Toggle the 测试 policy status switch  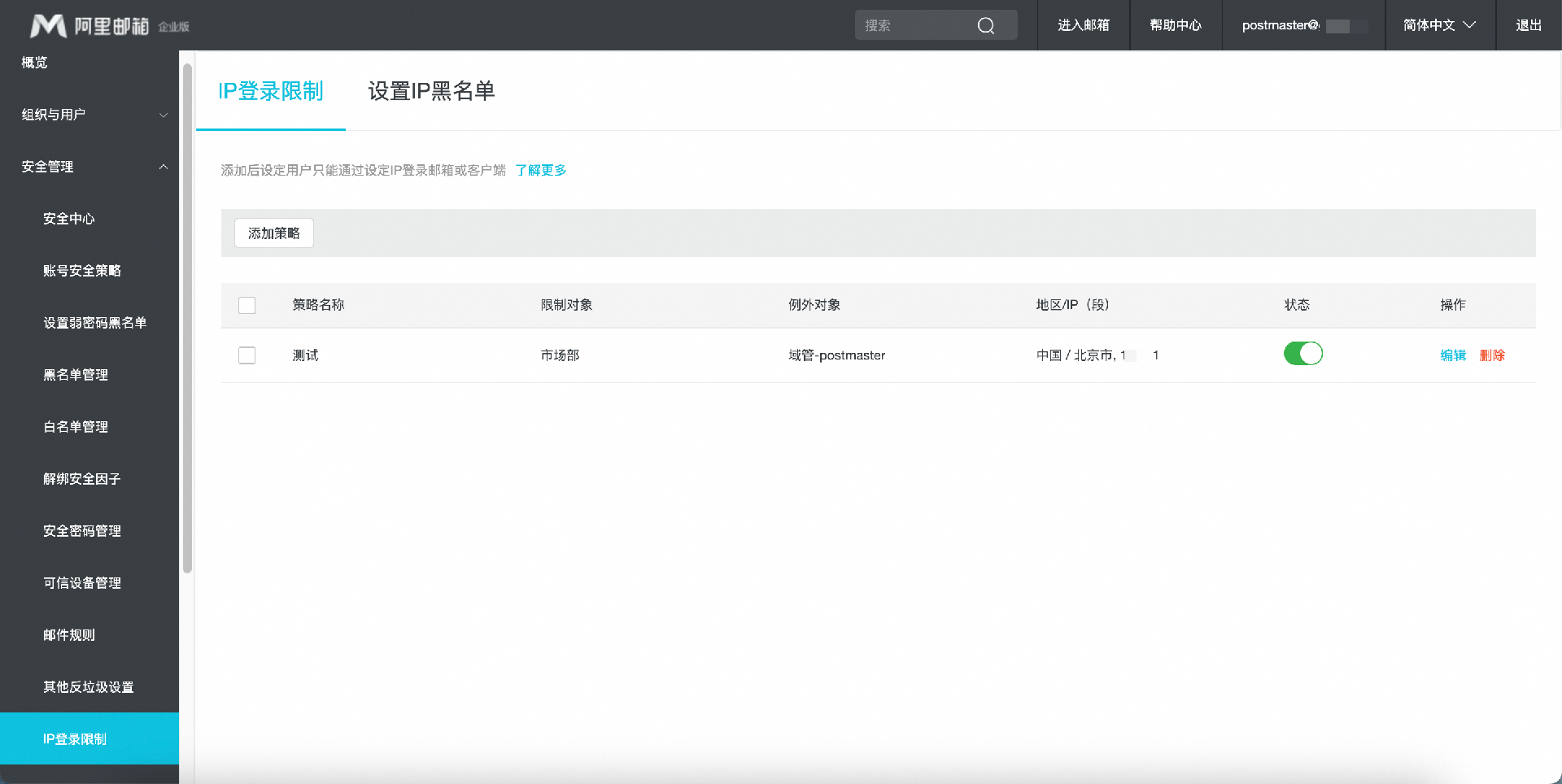[x=1303, y=354]
